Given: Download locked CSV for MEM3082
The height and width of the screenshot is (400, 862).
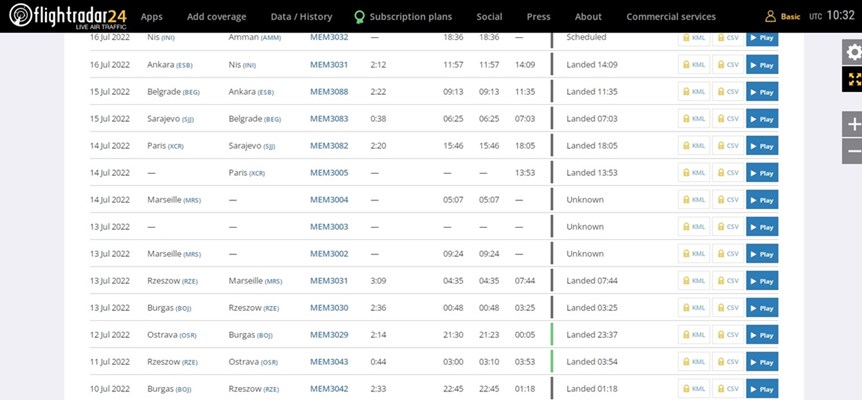Looking at the screenshot, I should tap(728, 146).
